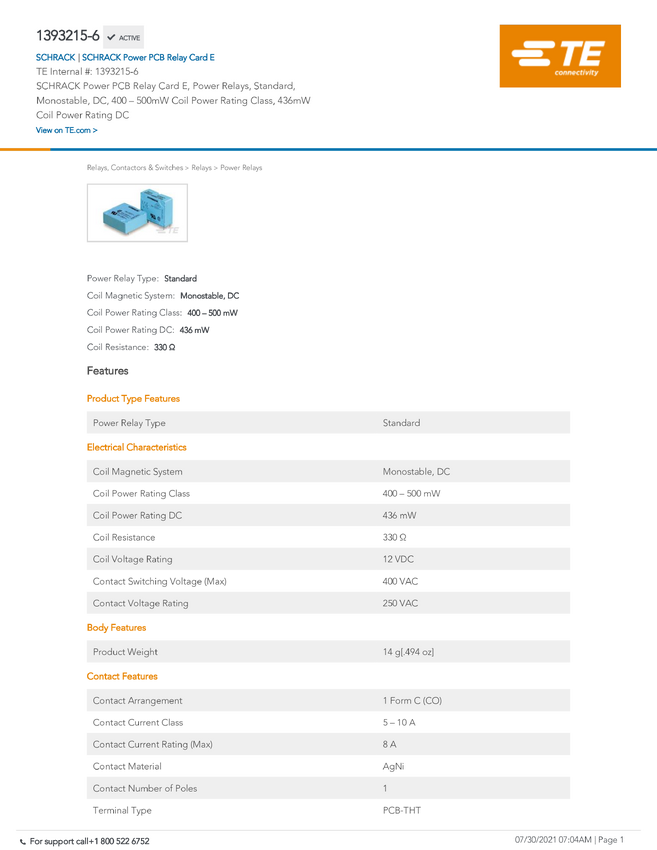Click the part number 1393215-6 title
This screenshot has height=850, width=657.
(68, 36)
